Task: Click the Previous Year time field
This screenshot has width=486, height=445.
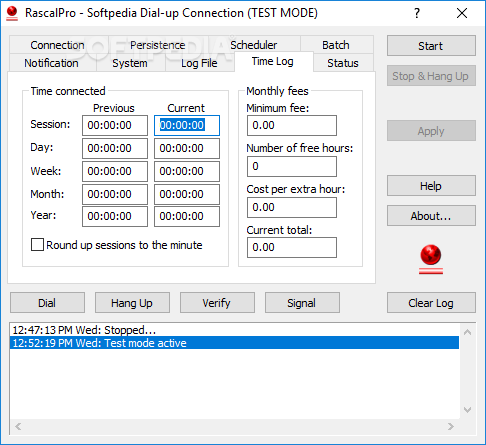Action: click(x=115, y=216)
